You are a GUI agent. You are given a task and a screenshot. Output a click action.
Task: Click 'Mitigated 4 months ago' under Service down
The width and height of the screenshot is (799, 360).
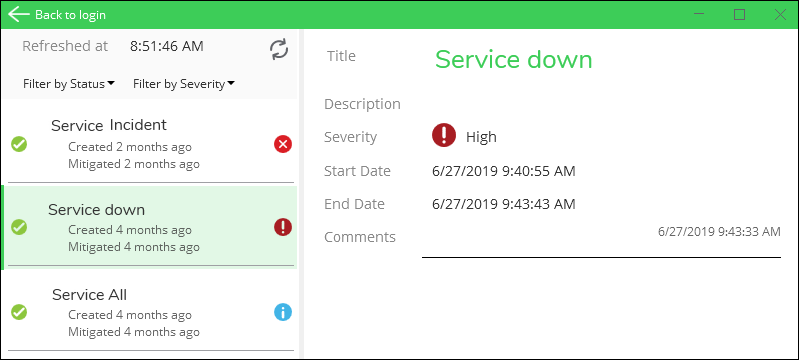[134, 247]
